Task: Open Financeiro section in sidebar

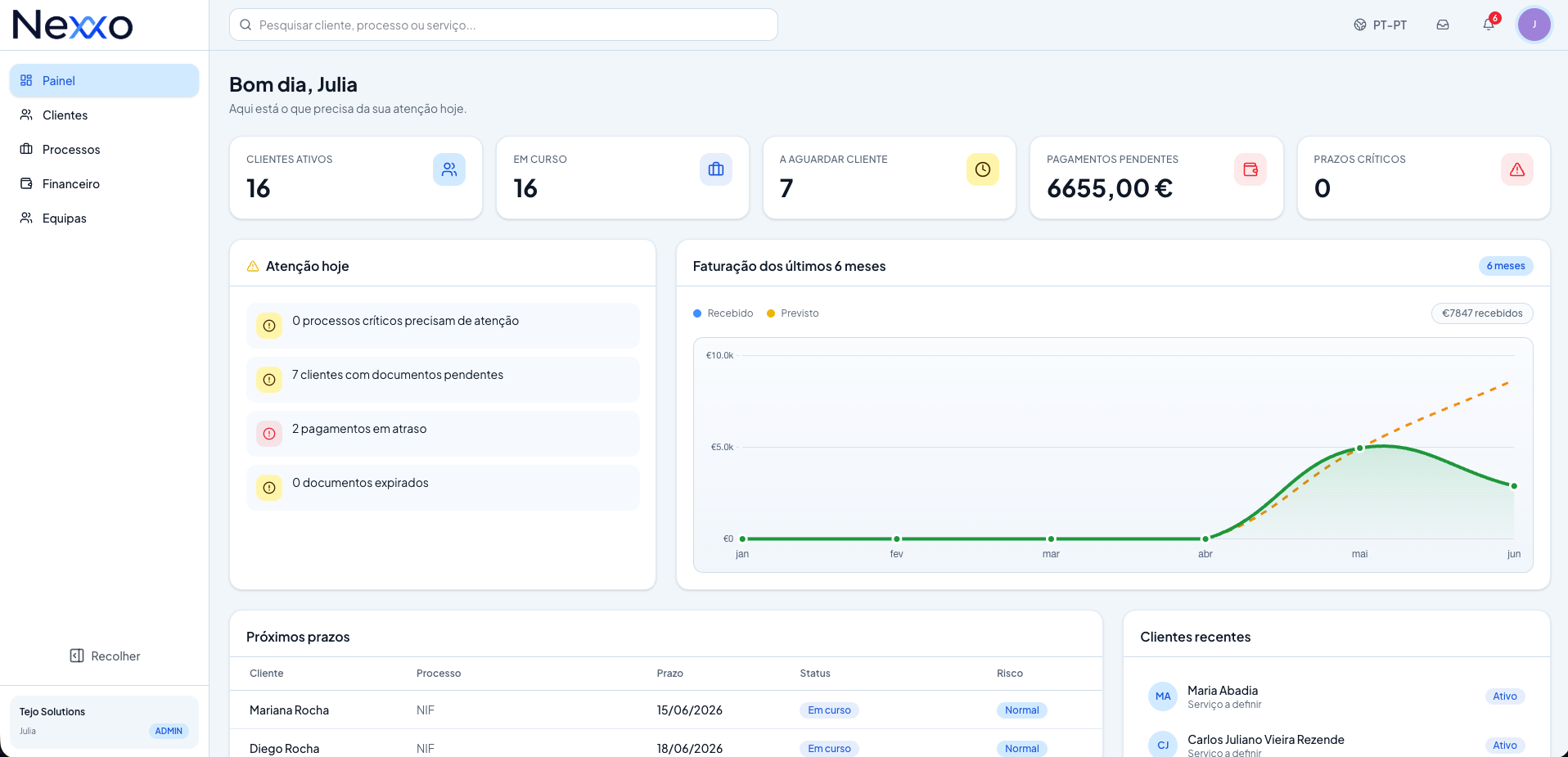Action: [104, 183]
